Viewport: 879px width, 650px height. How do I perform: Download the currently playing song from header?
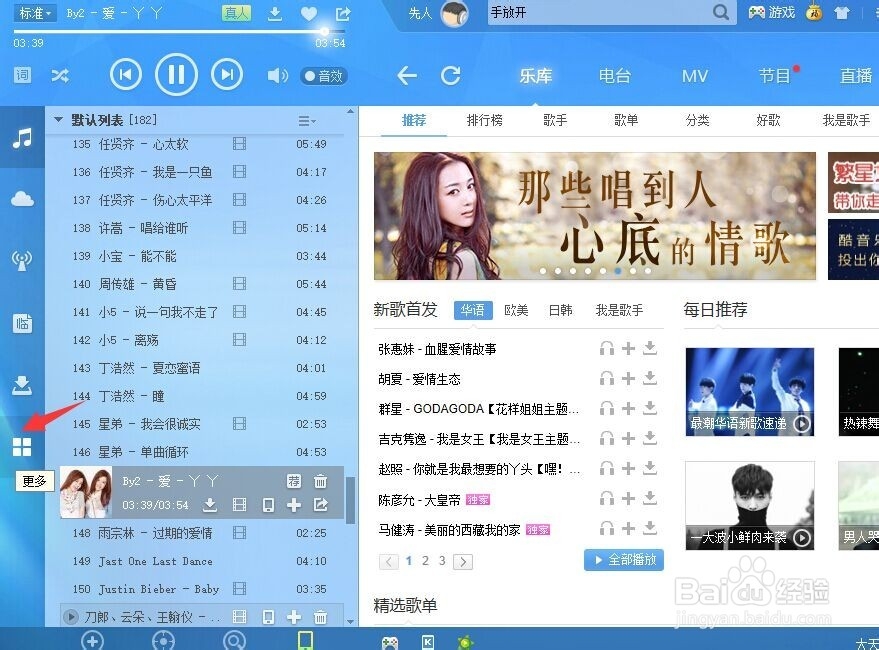[275, 14]
